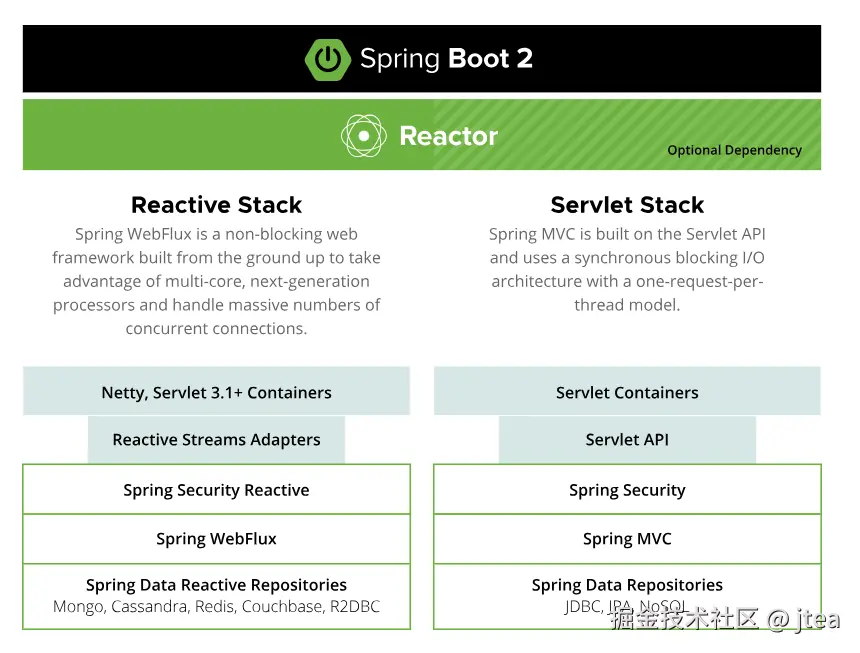Click the Servlet Containers box
Viewport: 860px width, 653px height.
click(x=627, y=392)
